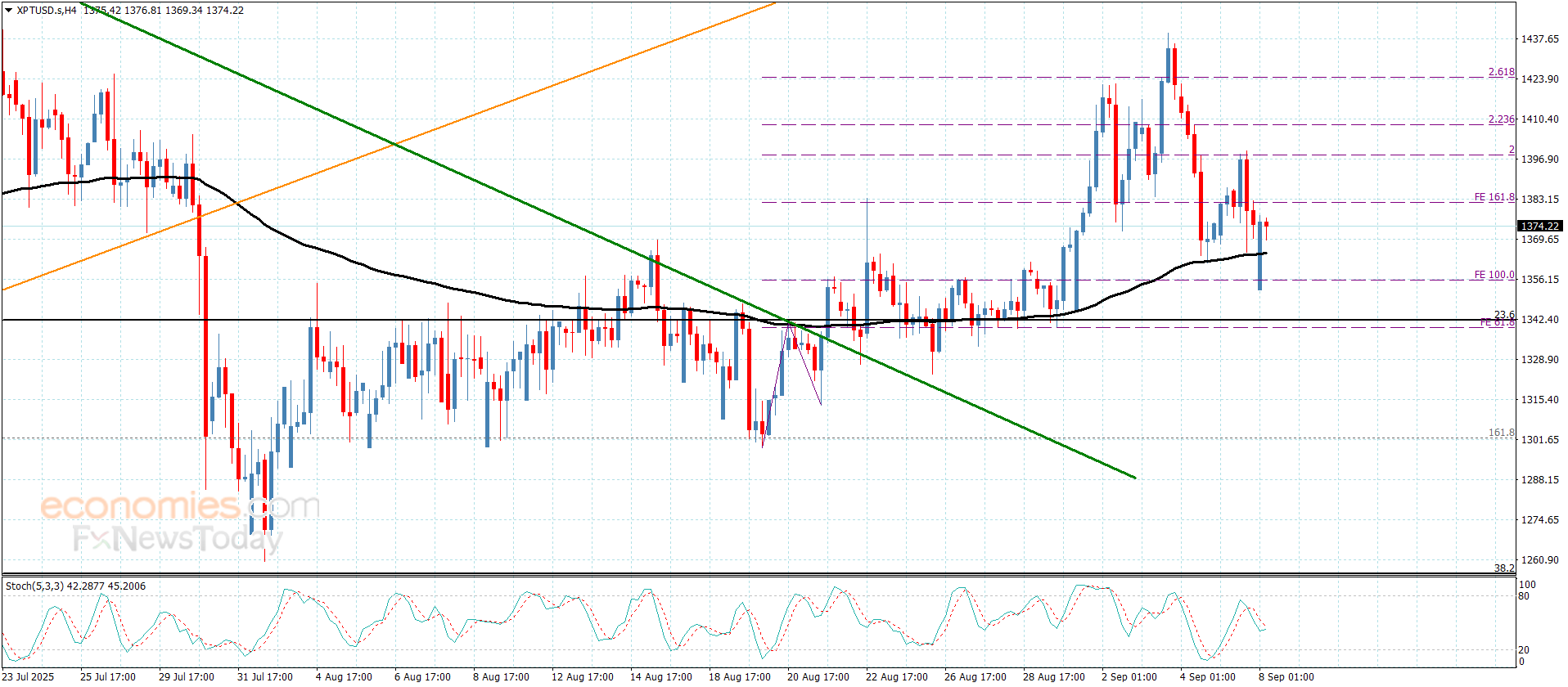Click the 1342.40 price axis label
Screen dimensions: 1568x687
[1539, 320]
